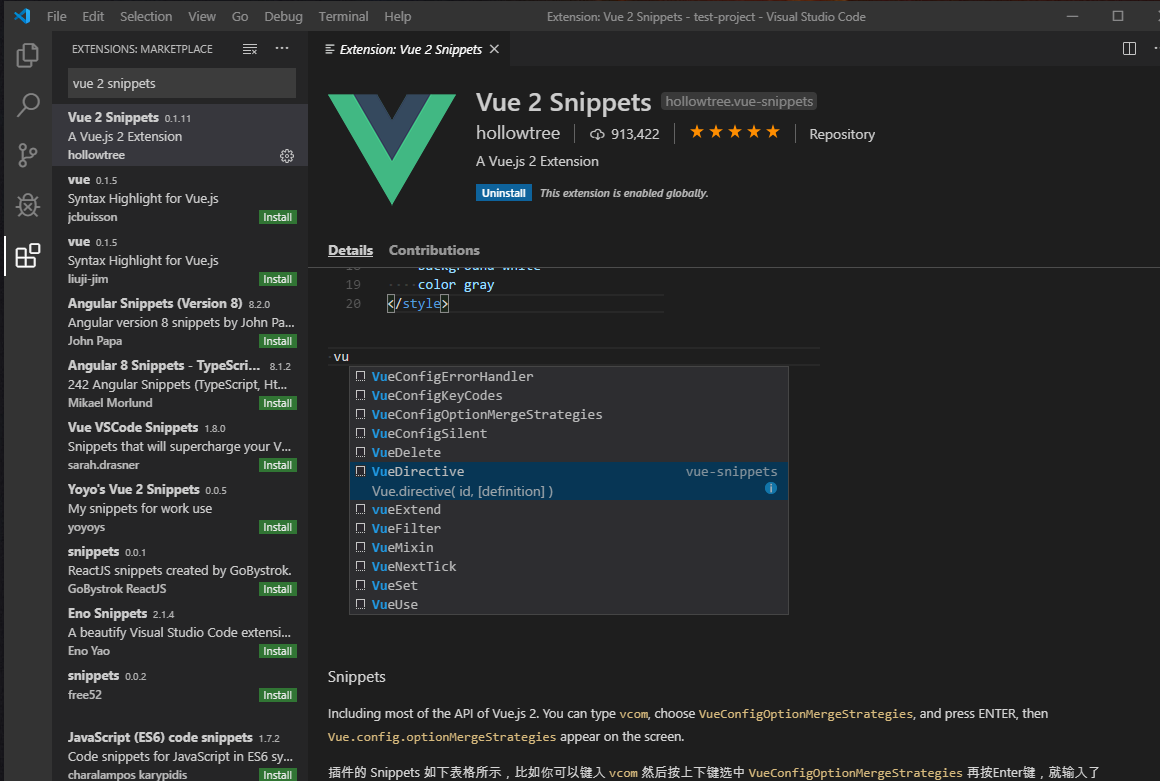Click VueConfigOptionMergeStrategies suggestion
The height and width of the screenshot is (781, 1160).
[568, 414]
